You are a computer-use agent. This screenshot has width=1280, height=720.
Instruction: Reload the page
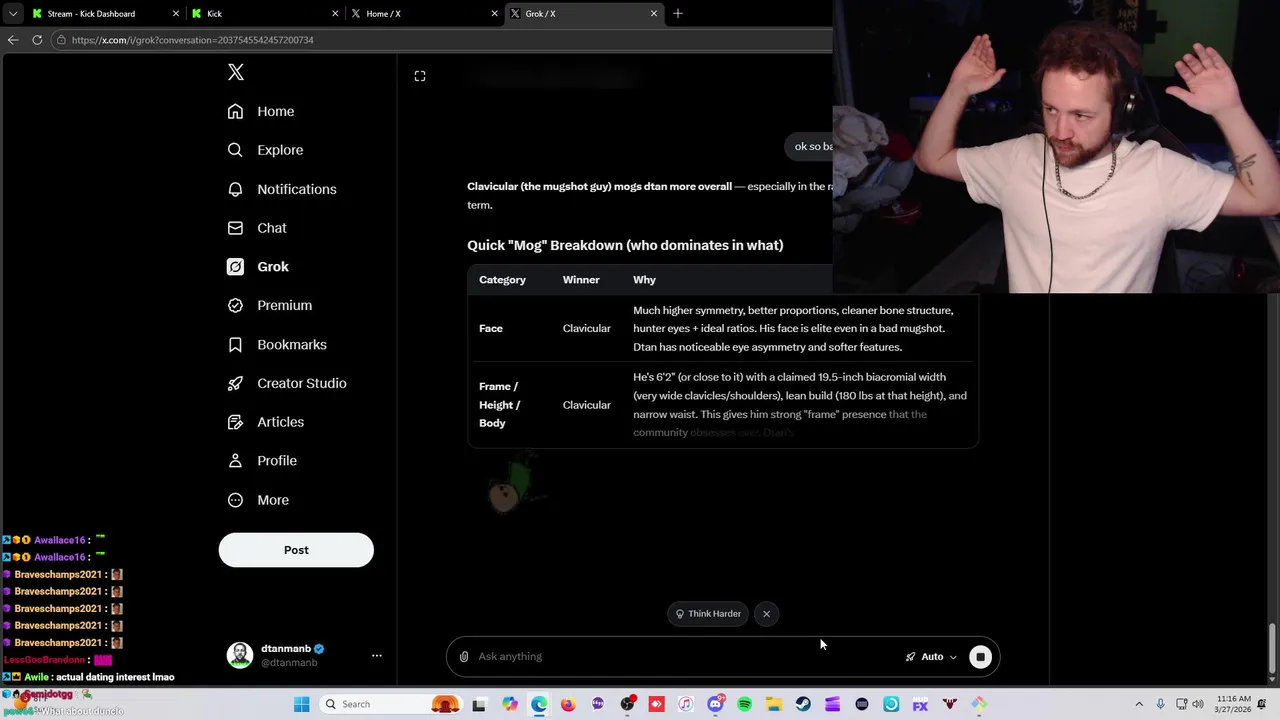click(x=37, y=40)
